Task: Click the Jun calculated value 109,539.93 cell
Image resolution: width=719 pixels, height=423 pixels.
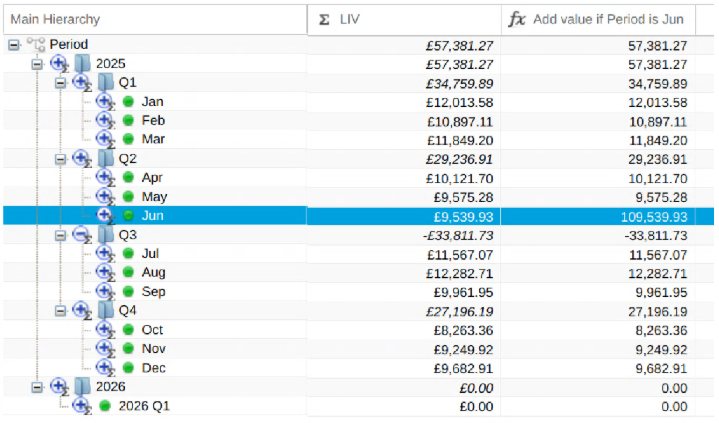Action: point(598,217)
